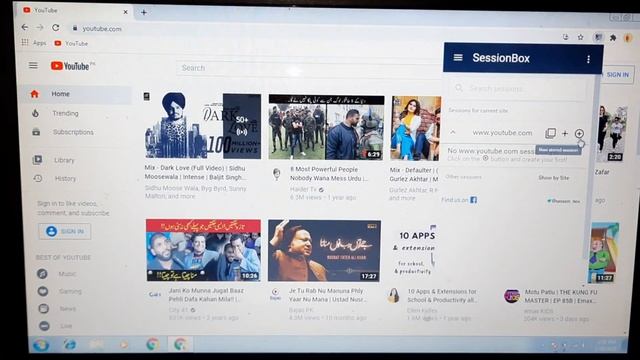Open the 8 Most Powerful People video thumbnail

[x=327, y=127]
